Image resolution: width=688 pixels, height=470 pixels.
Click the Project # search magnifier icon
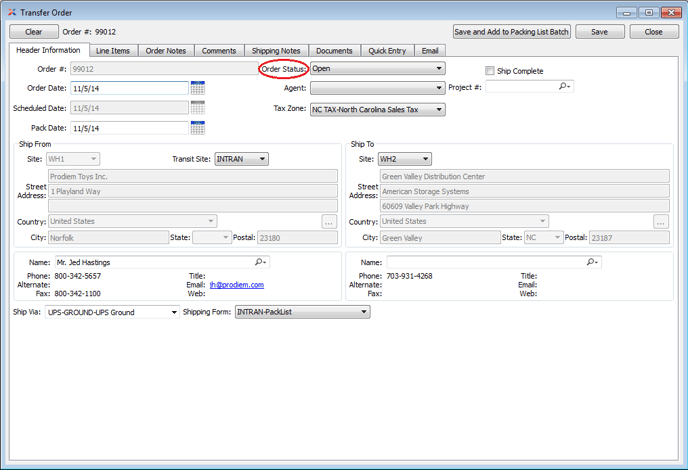click(x=565, y=88)
